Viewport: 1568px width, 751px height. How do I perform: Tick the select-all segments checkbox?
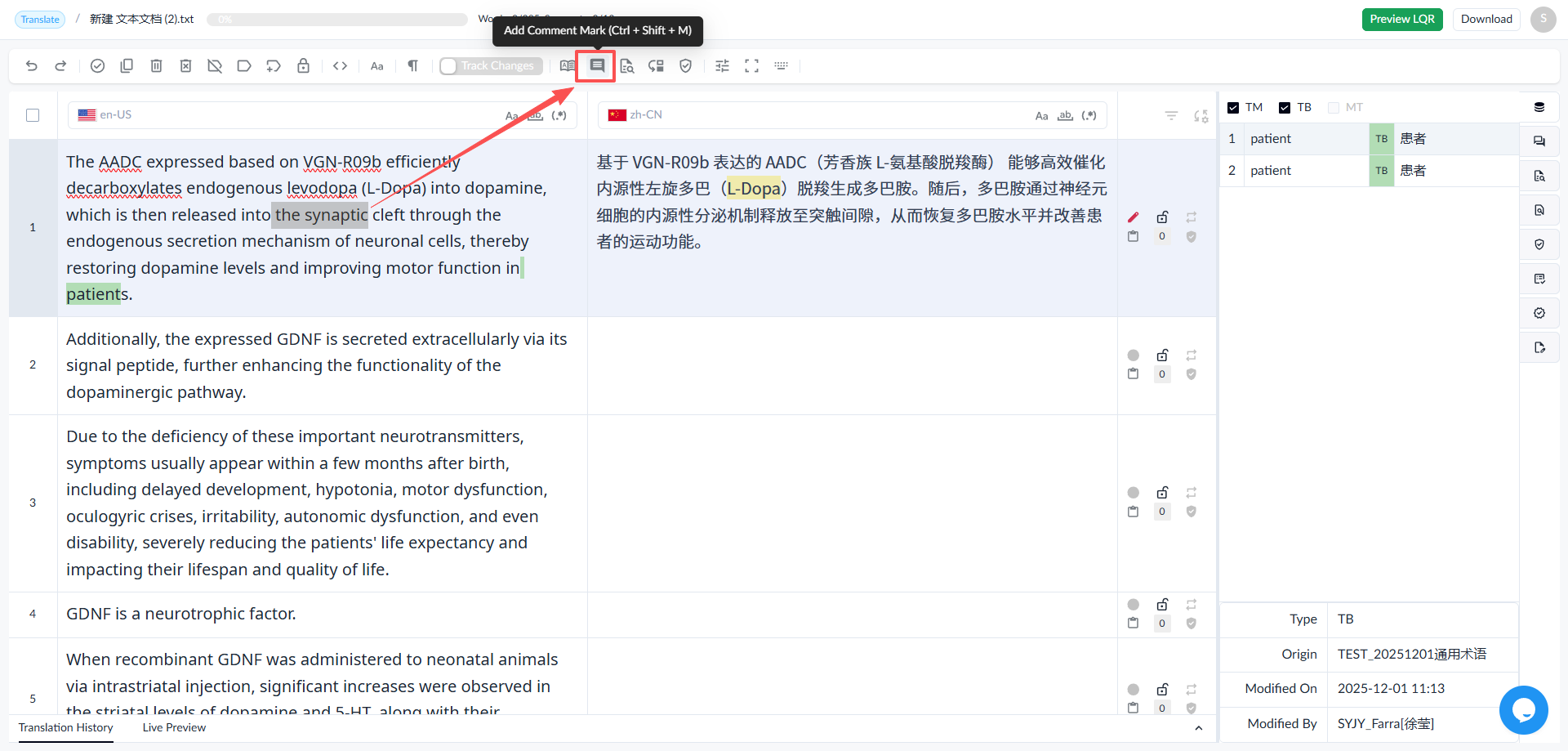point(33,115)
